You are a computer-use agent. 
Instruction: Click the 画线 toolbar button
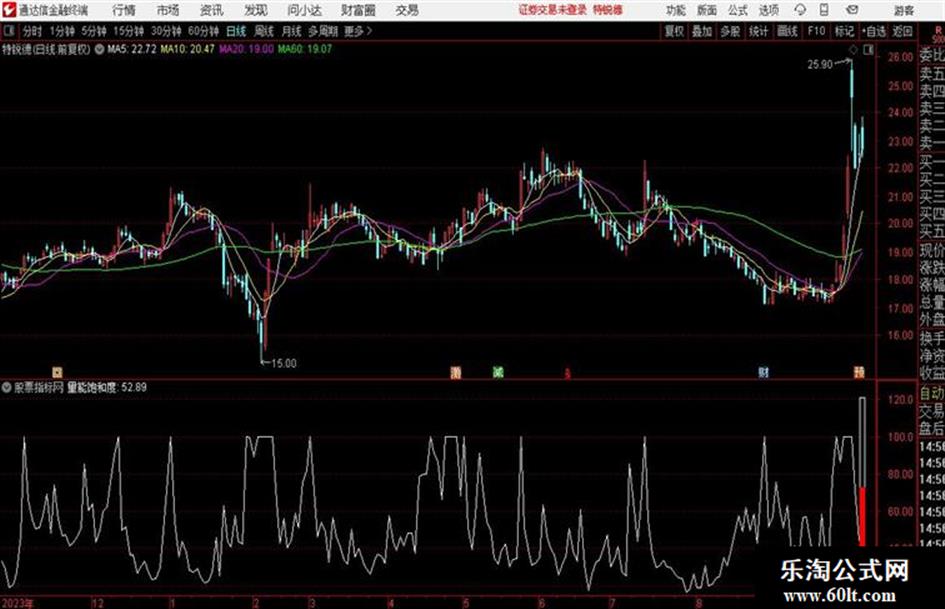pyautogui.click(x=787, y=31)
